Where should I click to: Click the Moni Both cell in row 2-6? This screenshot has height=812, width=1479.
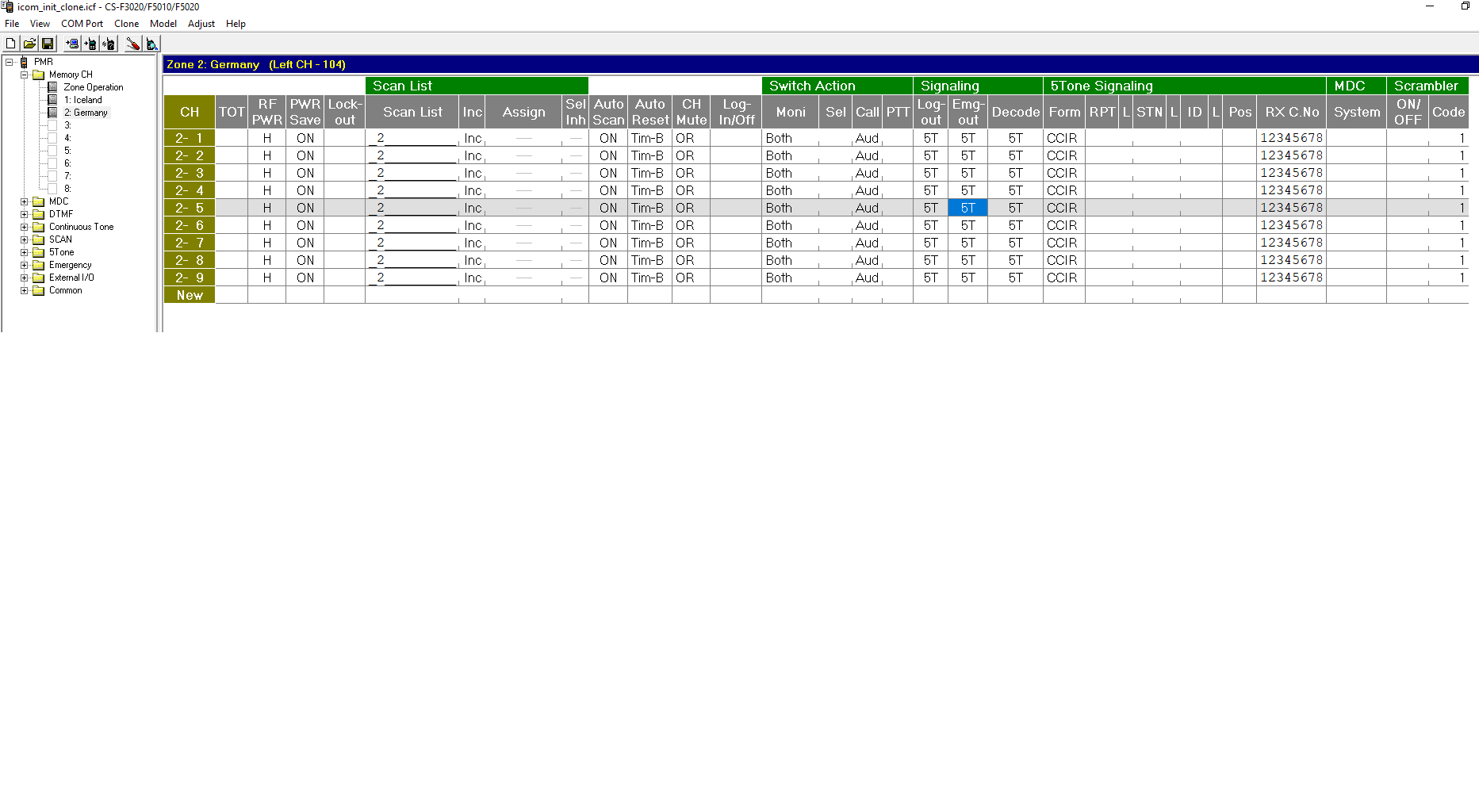[x=791, y=225]
